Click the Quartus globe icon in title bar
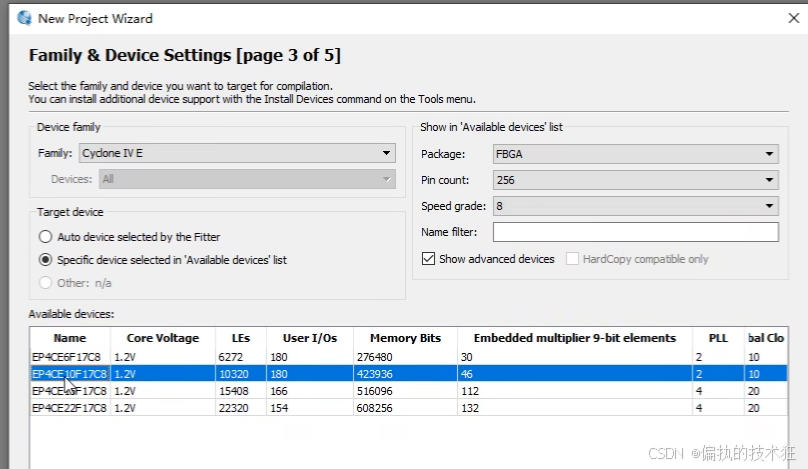This screenshot has width=808, height=469. coord(24,18)
